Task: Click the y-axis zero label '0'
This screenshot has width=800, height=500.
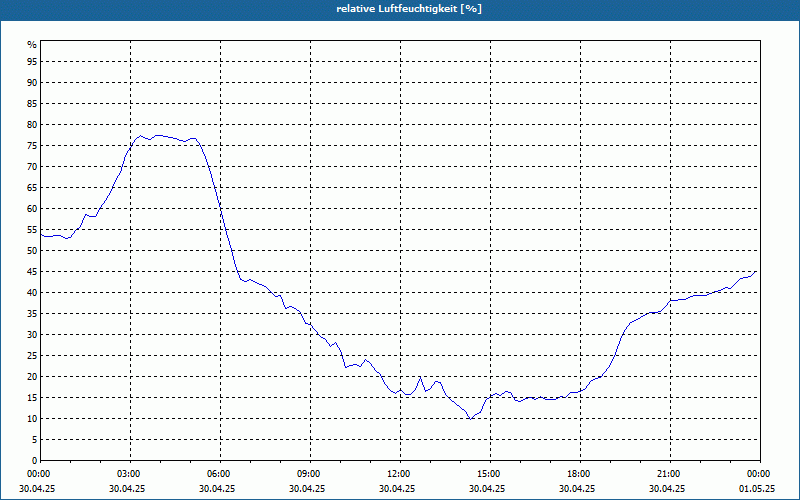Action: (35, 461)
